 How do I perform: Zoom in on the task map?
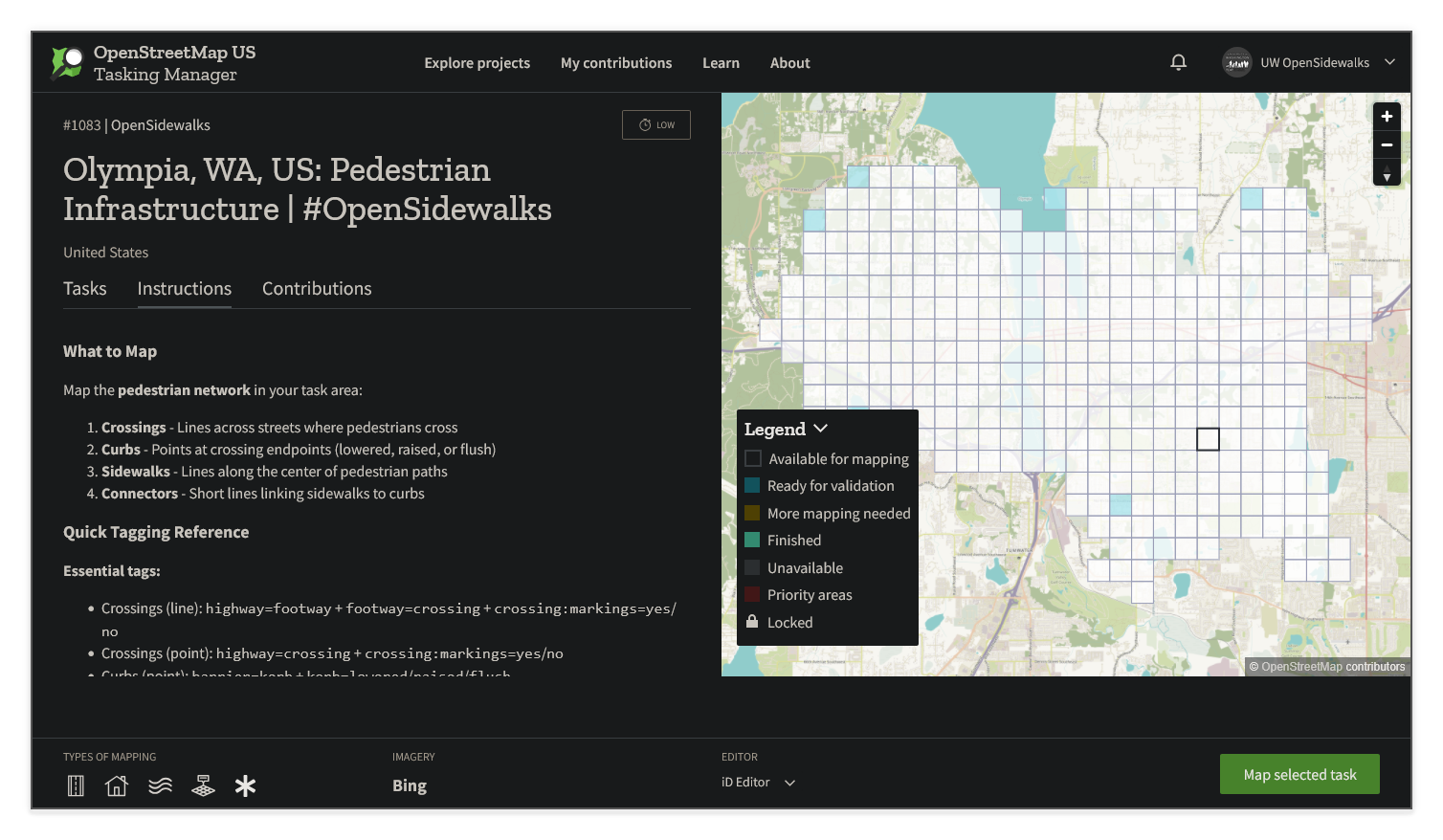point(1387,116)
